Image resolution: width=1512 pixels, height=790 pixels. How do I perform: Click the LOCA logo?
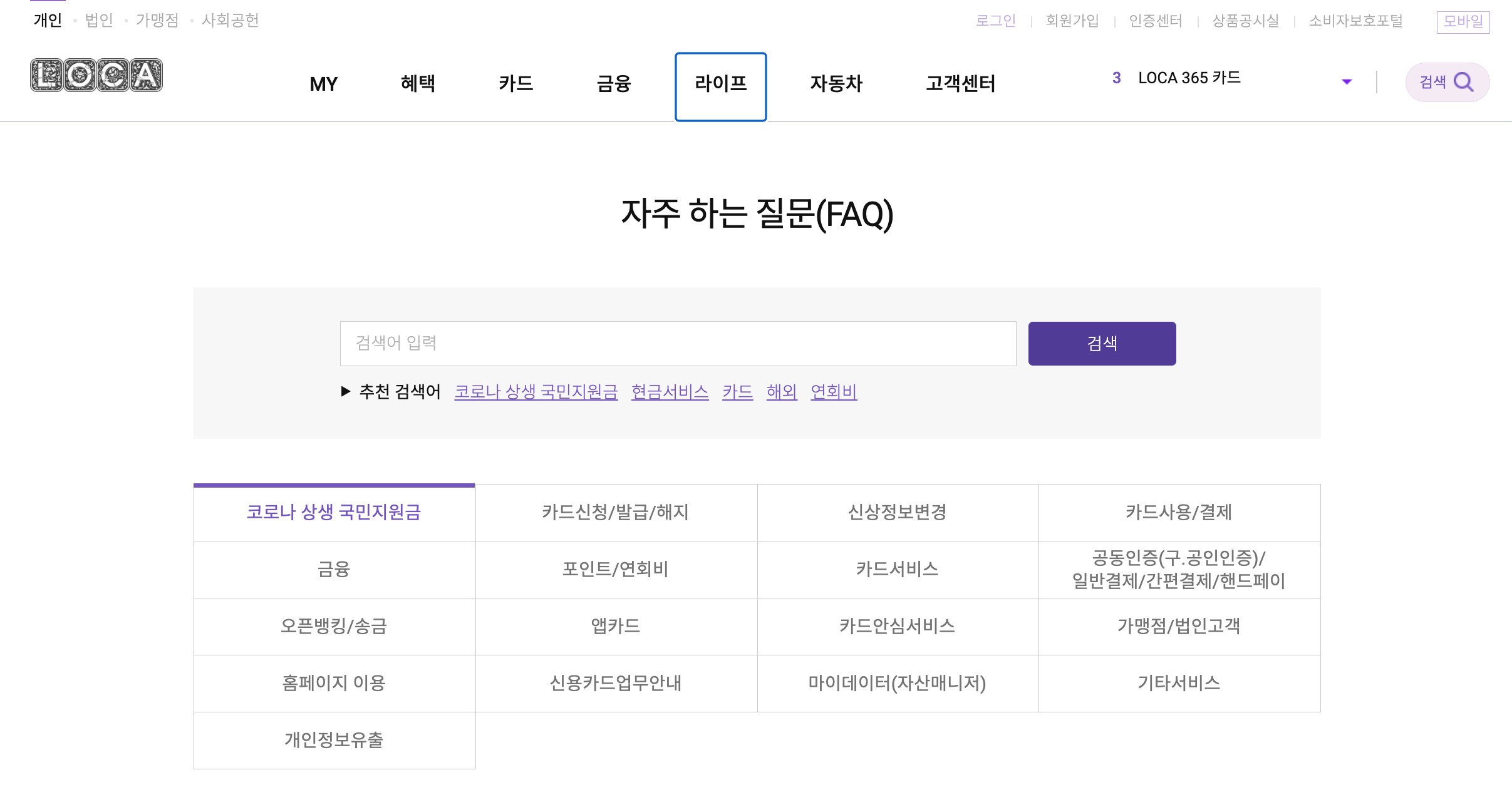(x=96, y=76)
